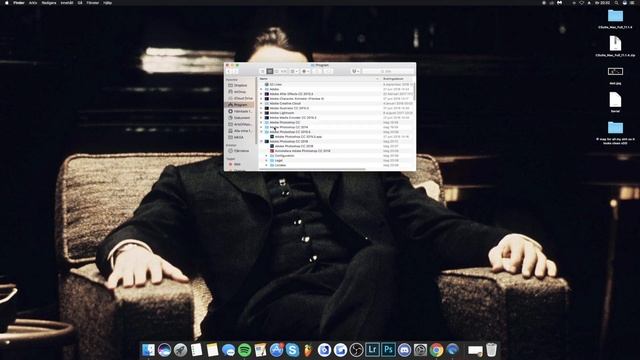Select Avinstallera Adobe Photoshop CC 2018

pos(336,151)
